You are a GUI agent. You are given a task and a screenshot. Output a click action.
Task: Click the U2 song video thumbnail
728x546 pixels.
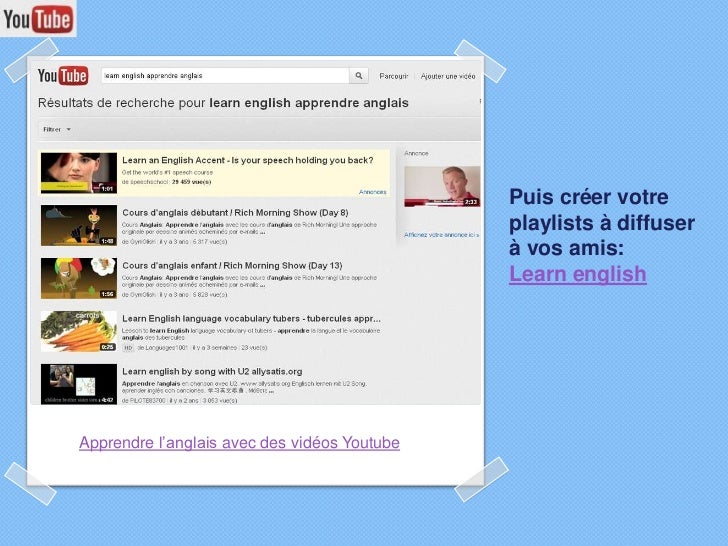coord(79,384)
